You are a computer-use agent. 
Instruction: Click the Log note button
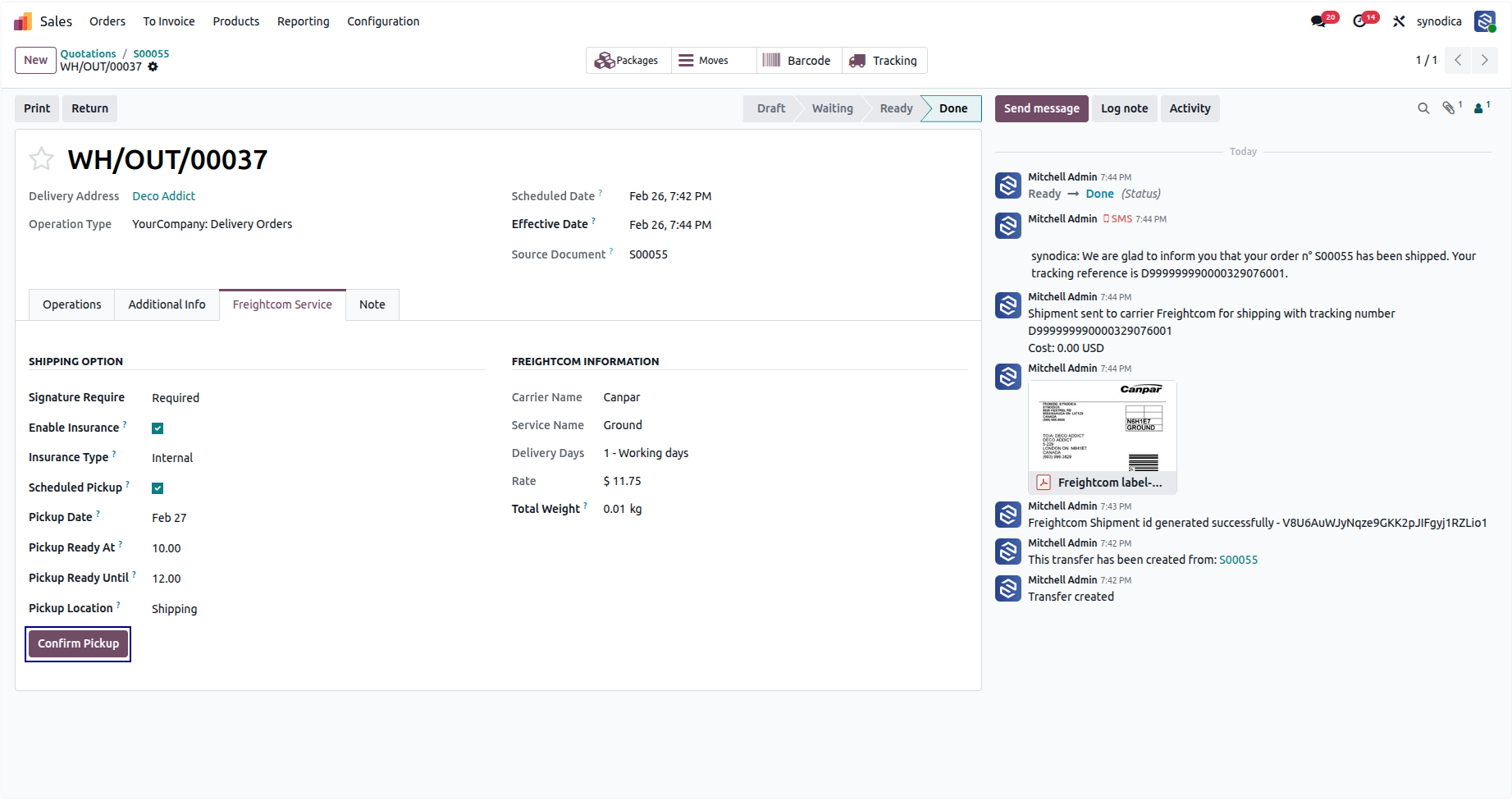click(x=1125, y=108)
